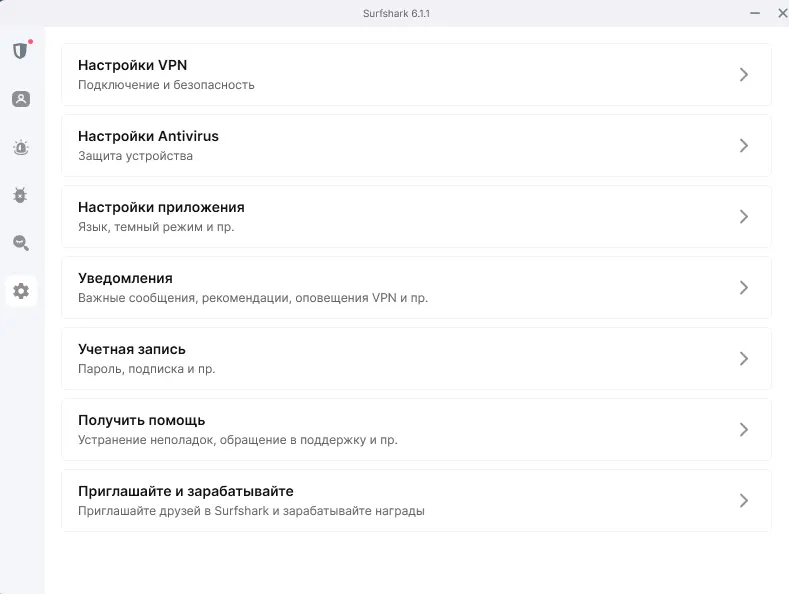This screenshot has height=594, width=789.
Task: Open the Antivirus bug icon
Action: [21, 195]
